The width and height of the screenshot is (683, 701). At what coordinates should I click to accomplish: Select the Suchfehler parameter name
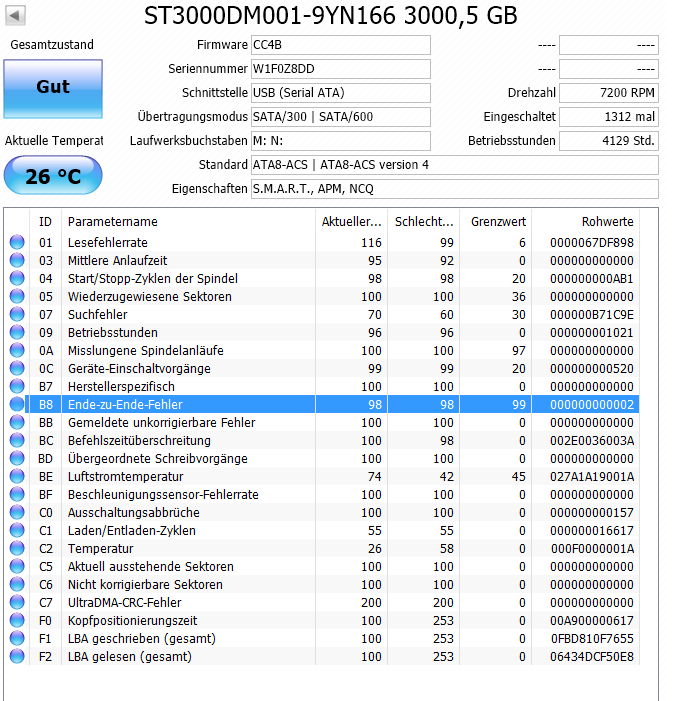click(x=97, y=315)
